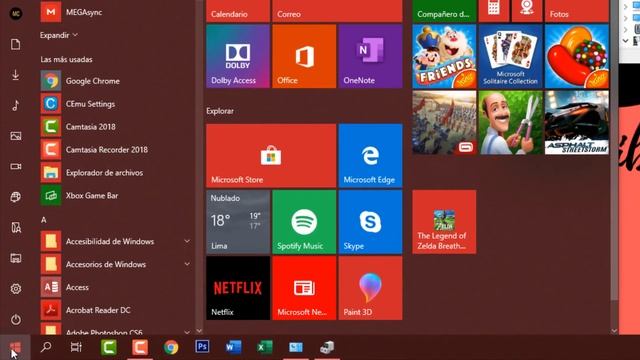Click the Las más usadas heading

click(66, 60)
